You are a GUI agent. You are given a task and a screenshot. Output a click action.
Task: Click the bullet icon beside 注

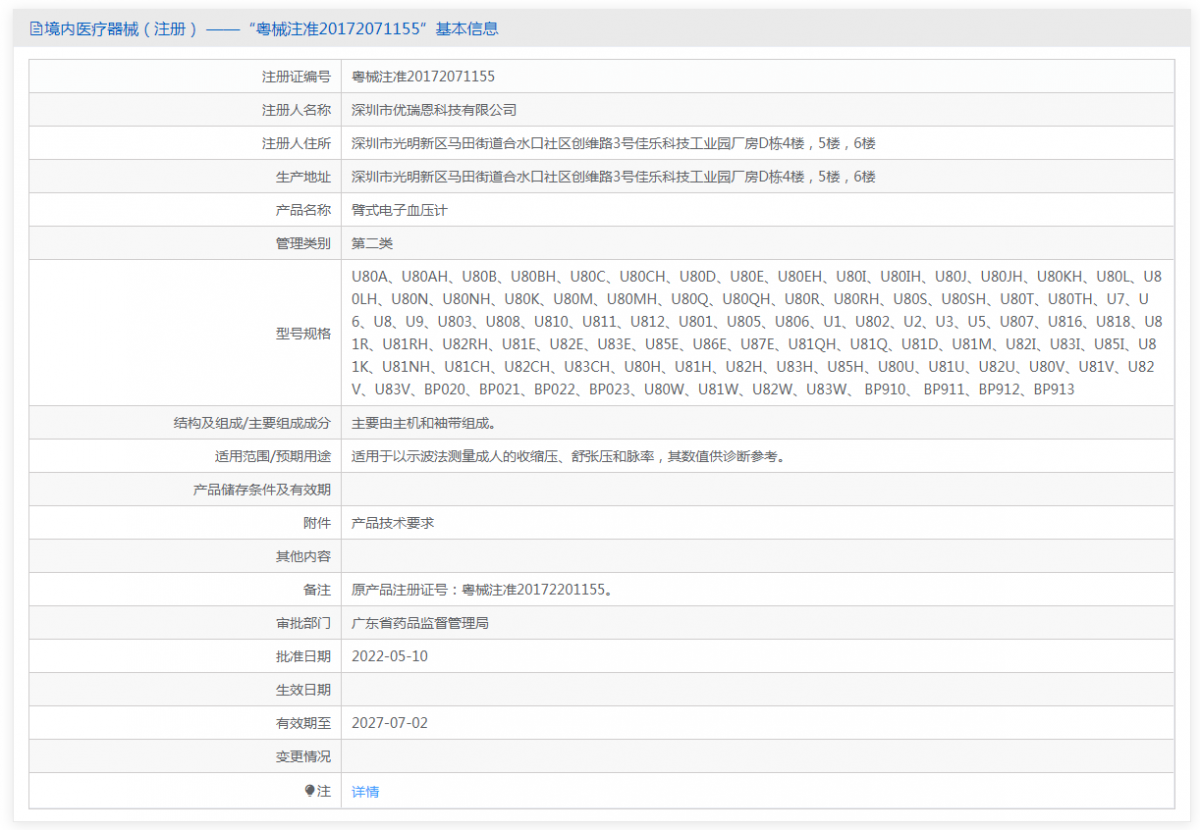[310, 791]
